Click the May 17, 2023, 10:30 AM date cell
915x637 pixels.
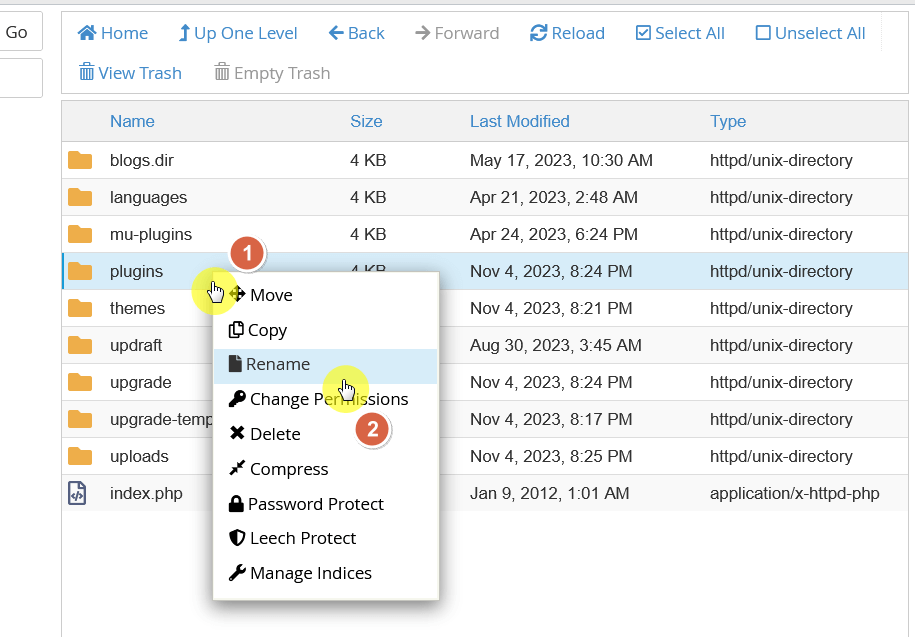pyautogui.click(x=561, y=160)
